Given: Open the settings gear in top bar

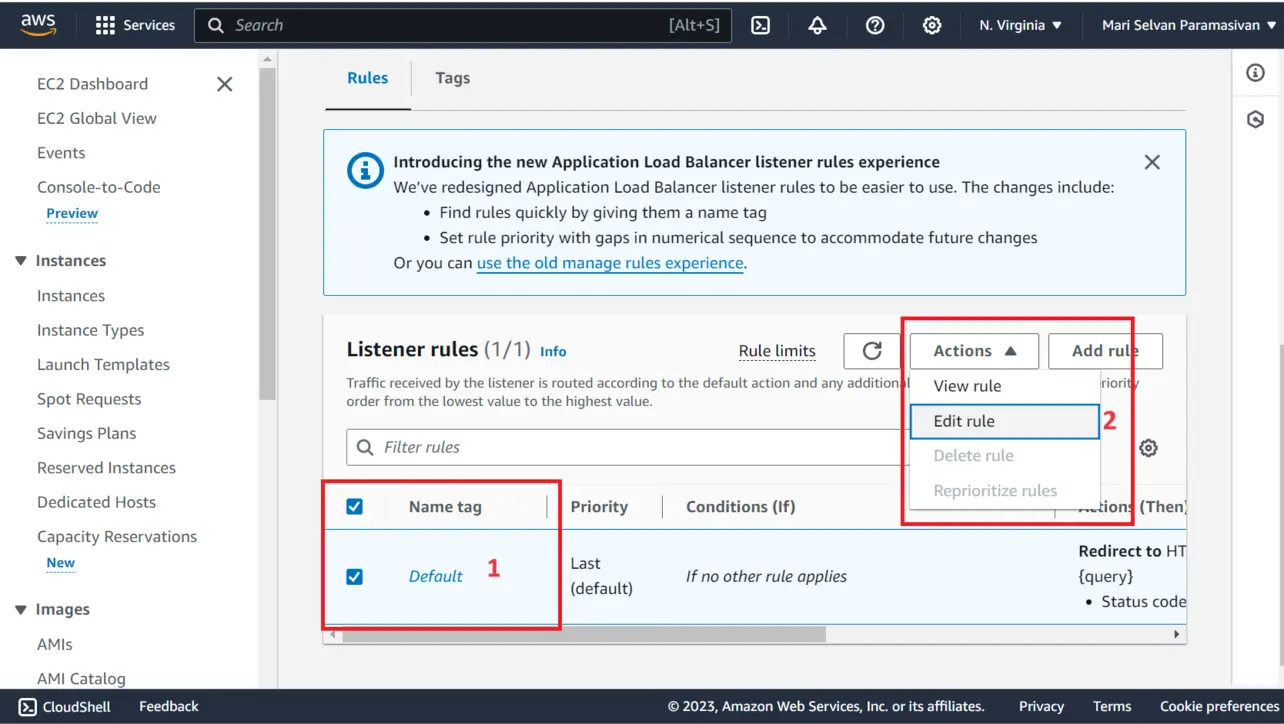Looking at the screenshot, I should click(x=932, y=25).
